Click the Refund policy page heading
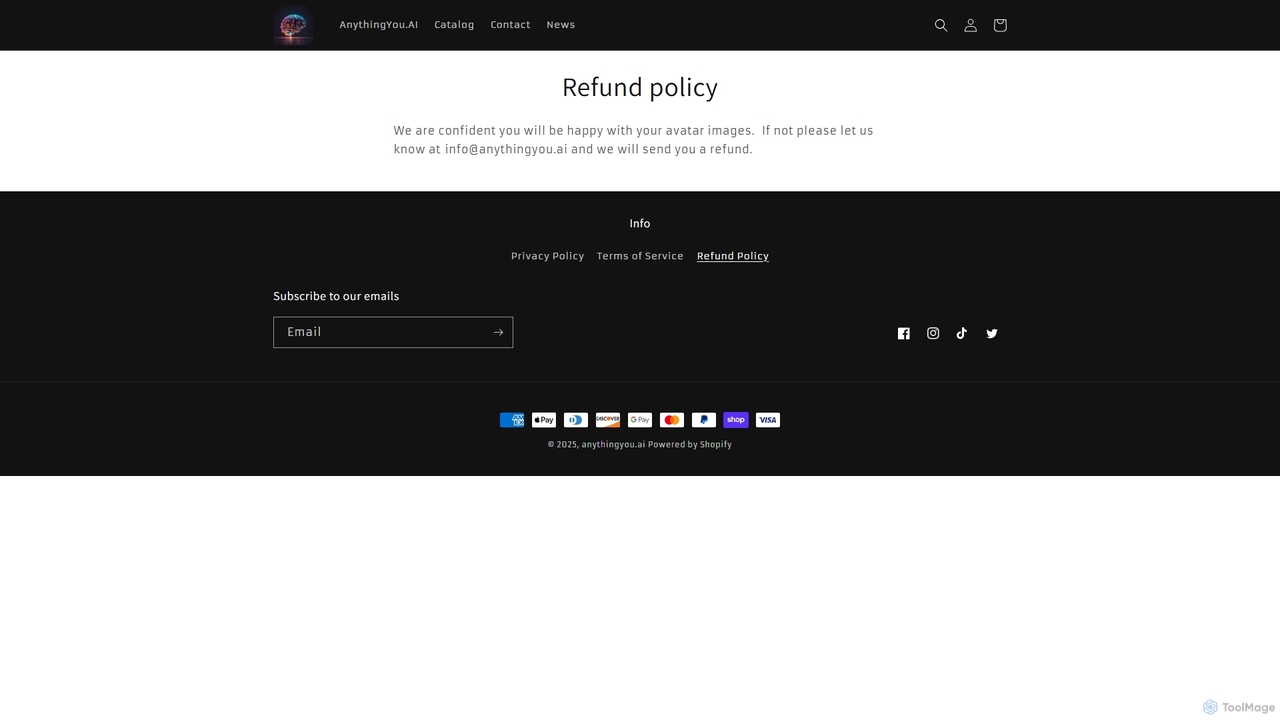The image size is (1280, 720). (x=640, y=87)
